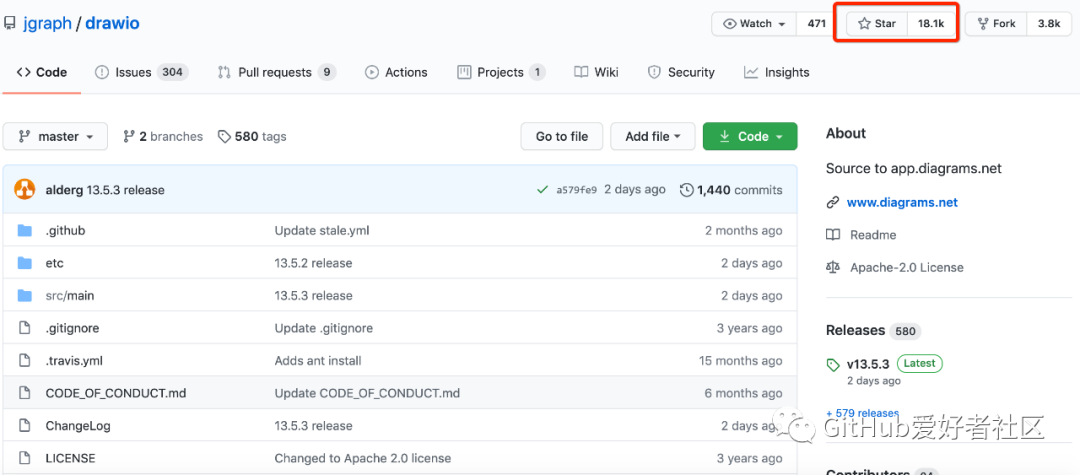Viewport: 1080px width, 475px height.
Task: Open the Add file dropdown
Action: pos(653,136)
